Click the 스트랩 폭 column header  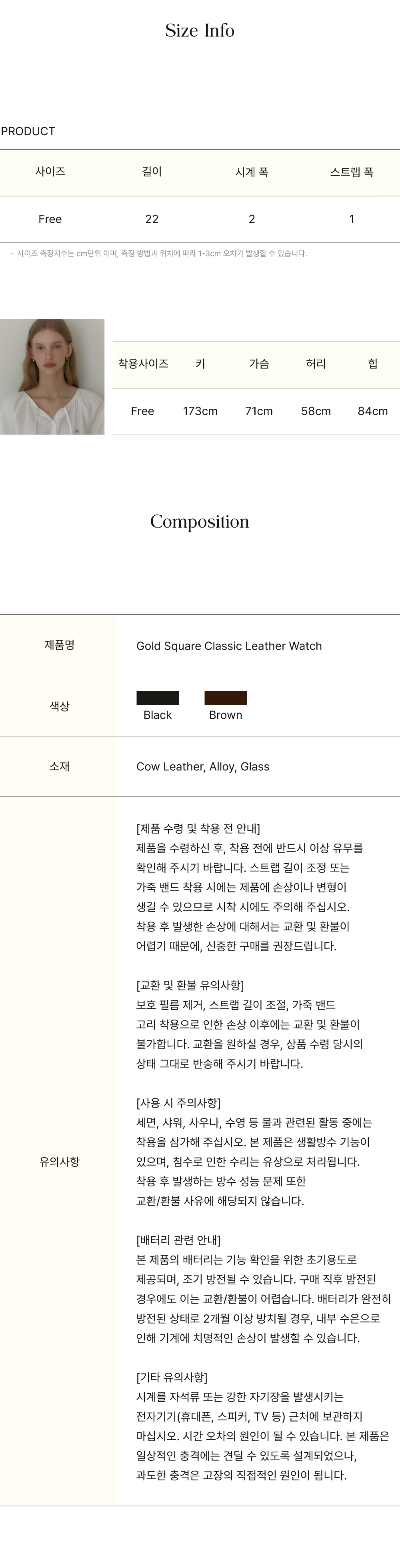tap(351, 172)
